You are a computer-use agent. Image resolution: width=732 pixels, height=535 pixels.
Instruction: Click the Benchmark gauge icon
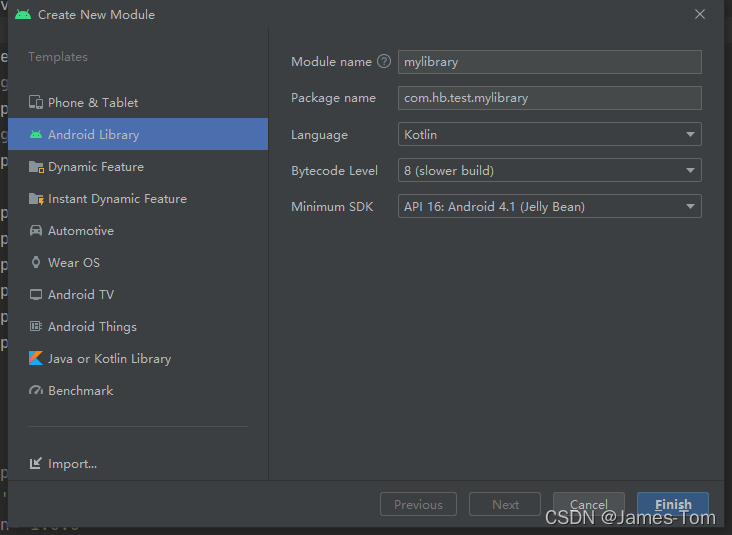point(36,390)
